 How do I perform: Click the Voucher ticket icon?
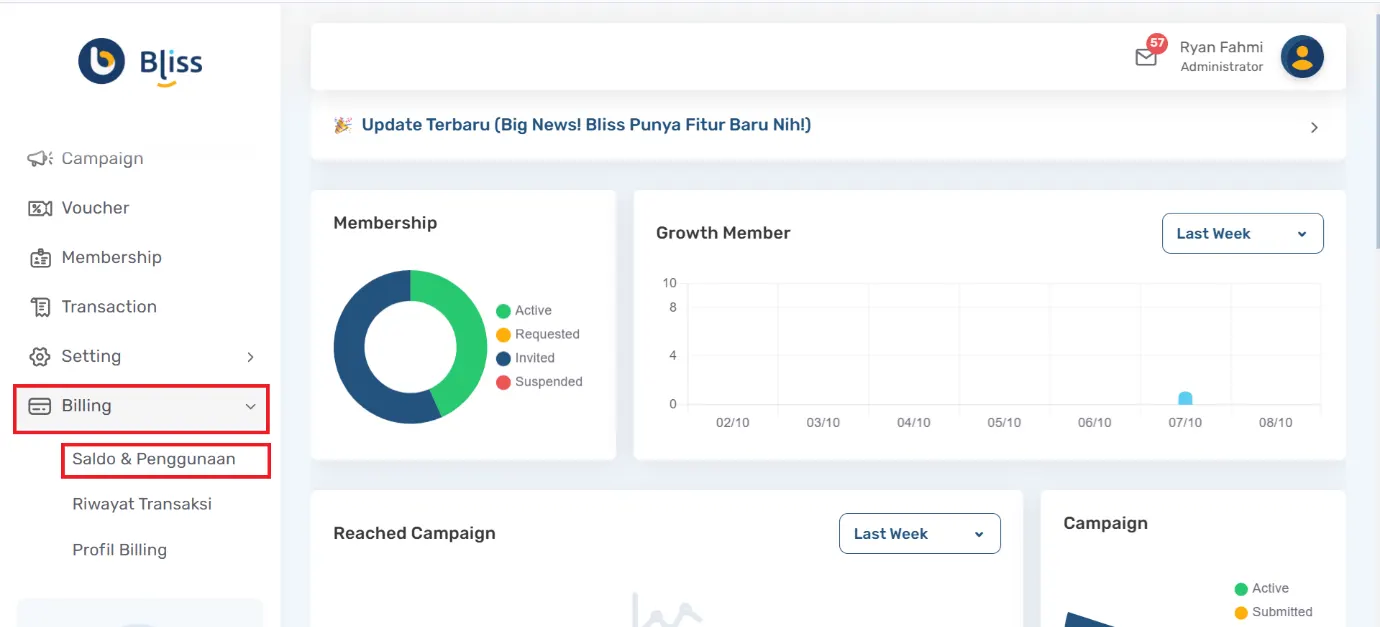[40, 208]
